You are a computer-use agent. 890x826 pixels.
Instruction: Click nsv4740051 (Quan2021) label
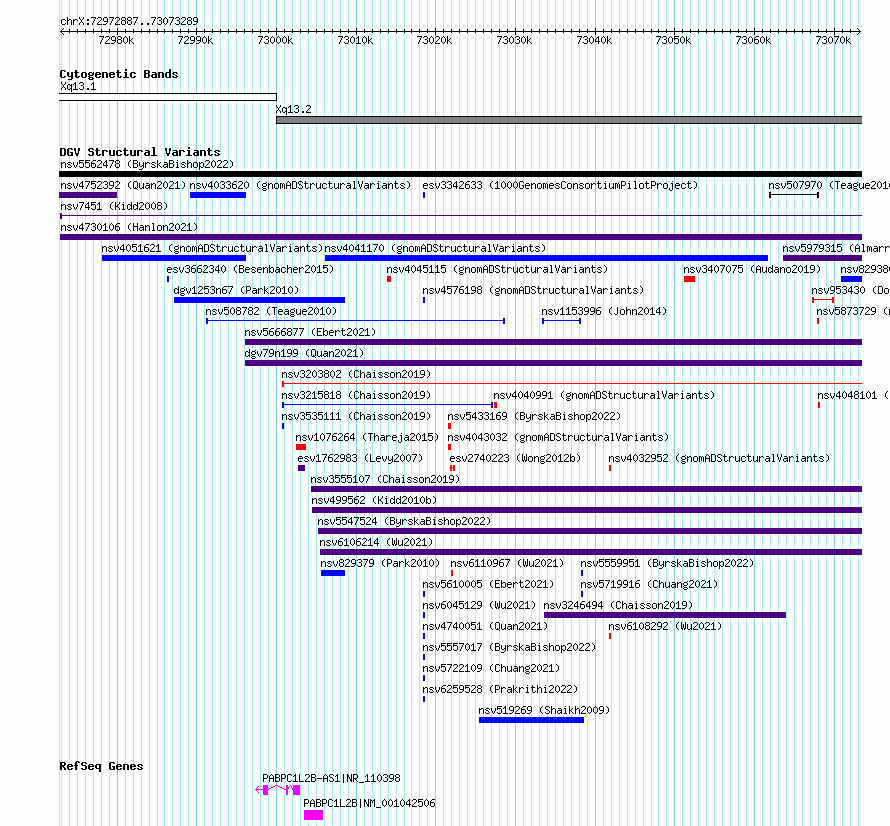485,627
